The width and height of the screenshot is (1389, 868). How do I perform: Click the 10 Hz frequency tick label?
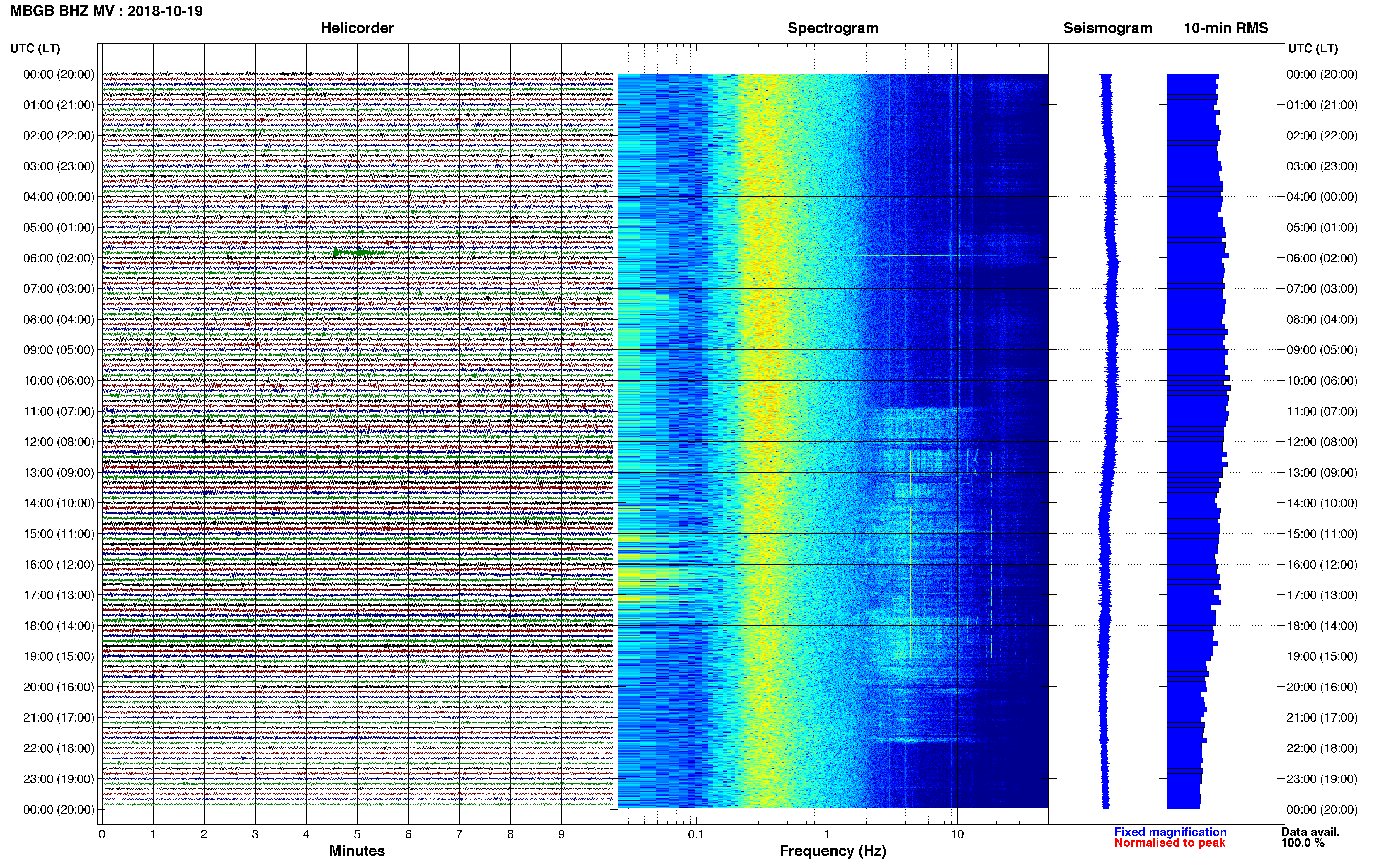coord(957,834)
